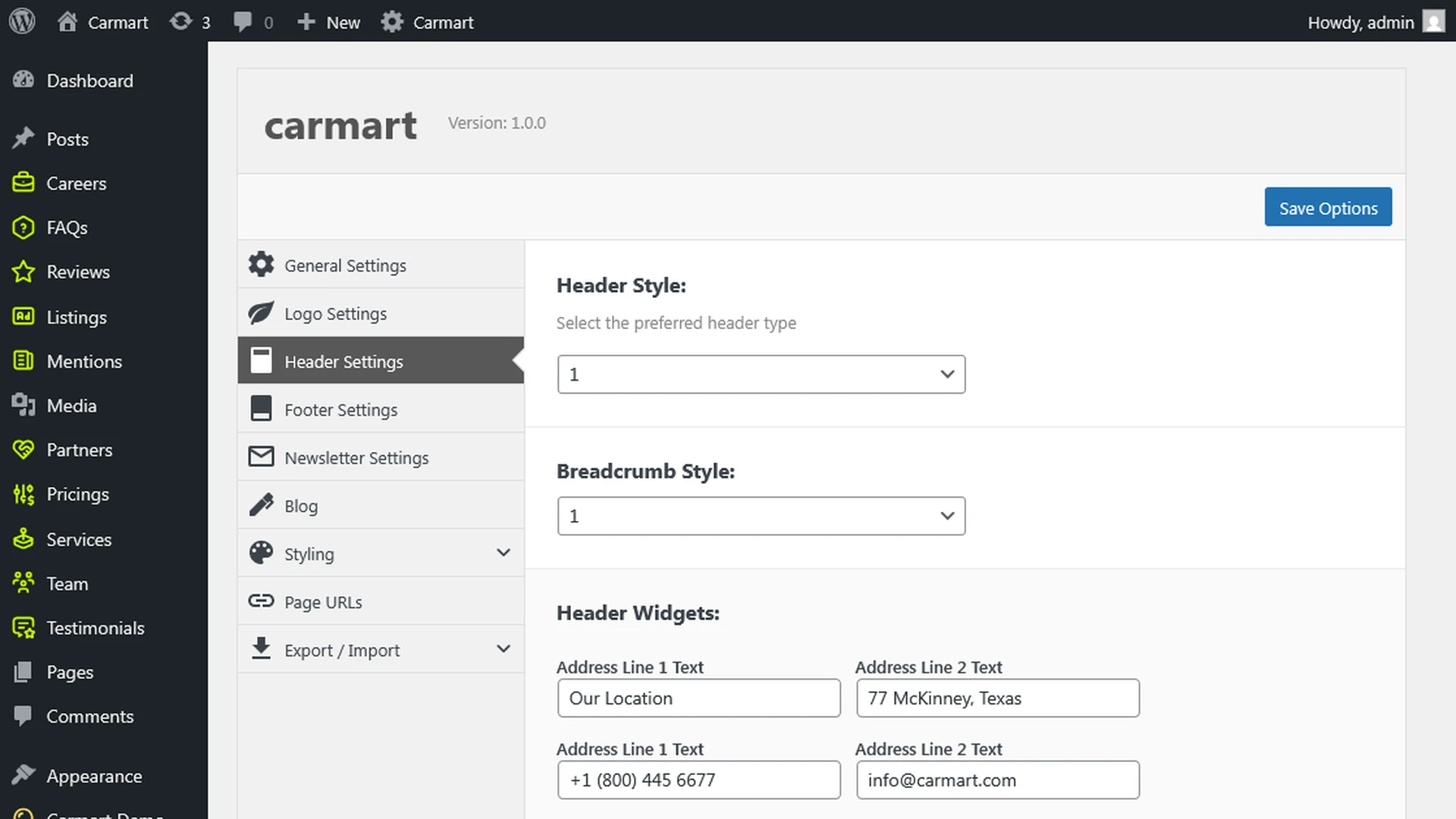Click the plus icon for New

[306, 22]
